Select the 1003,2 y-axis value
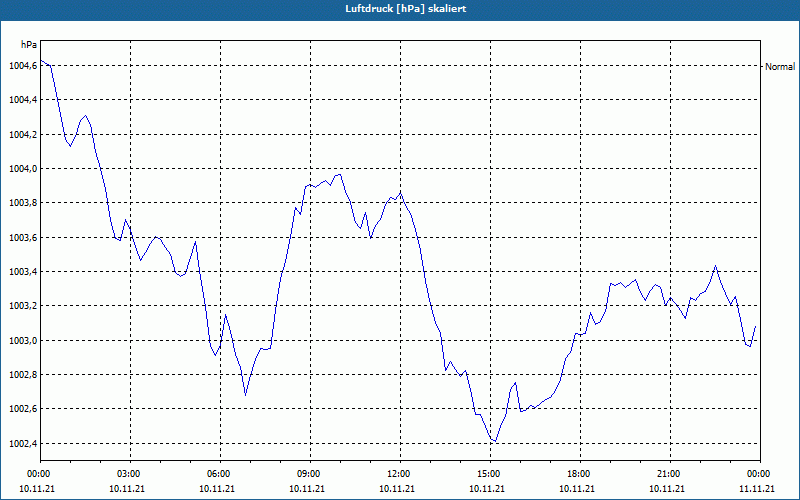The image size is (800, 500). (23, 306)
